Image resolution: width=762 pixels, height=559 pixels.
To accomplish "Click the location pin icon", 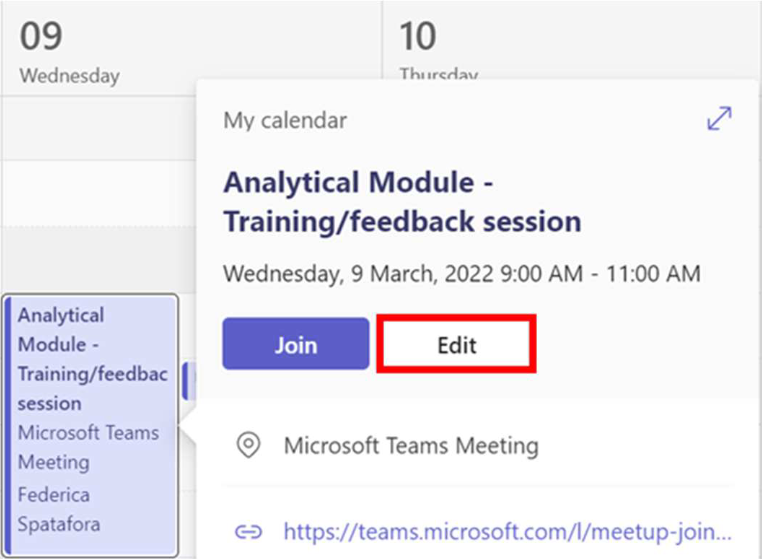I will click(x=248, y=445).
